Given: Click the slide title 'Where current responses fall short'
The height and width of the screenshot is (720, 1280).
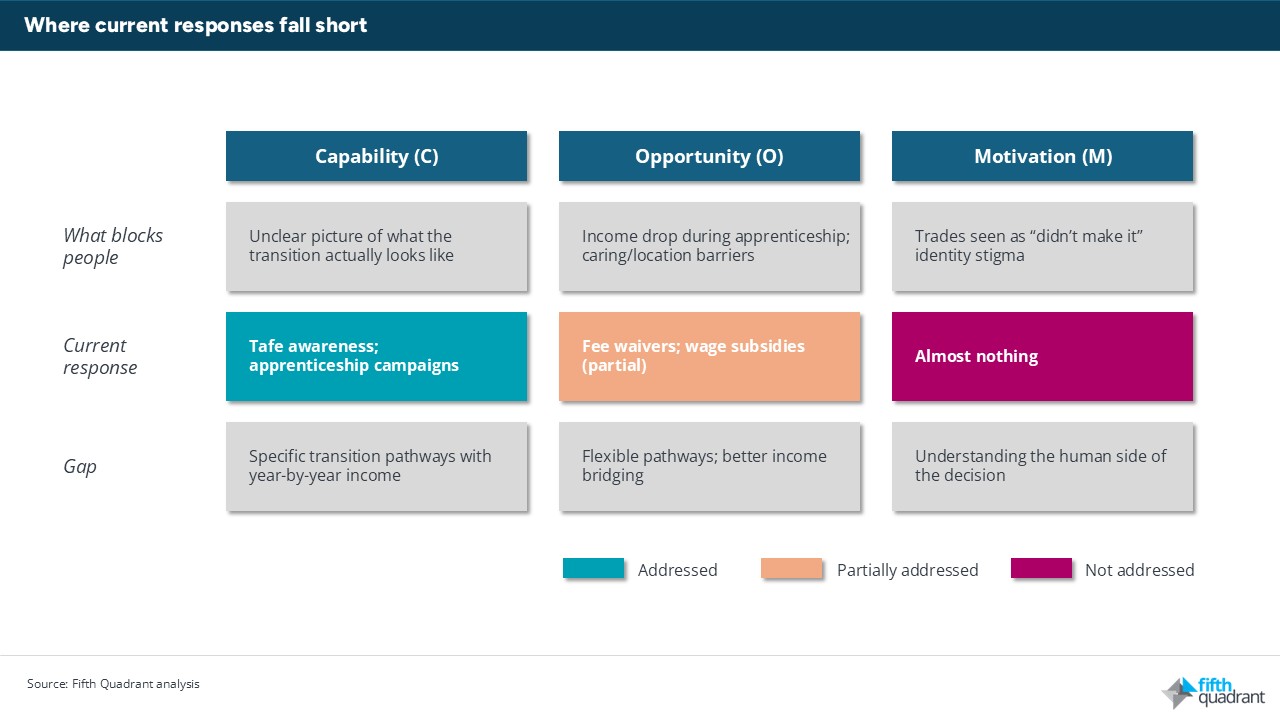Looking at the screenshot, I should coord(196,25).
